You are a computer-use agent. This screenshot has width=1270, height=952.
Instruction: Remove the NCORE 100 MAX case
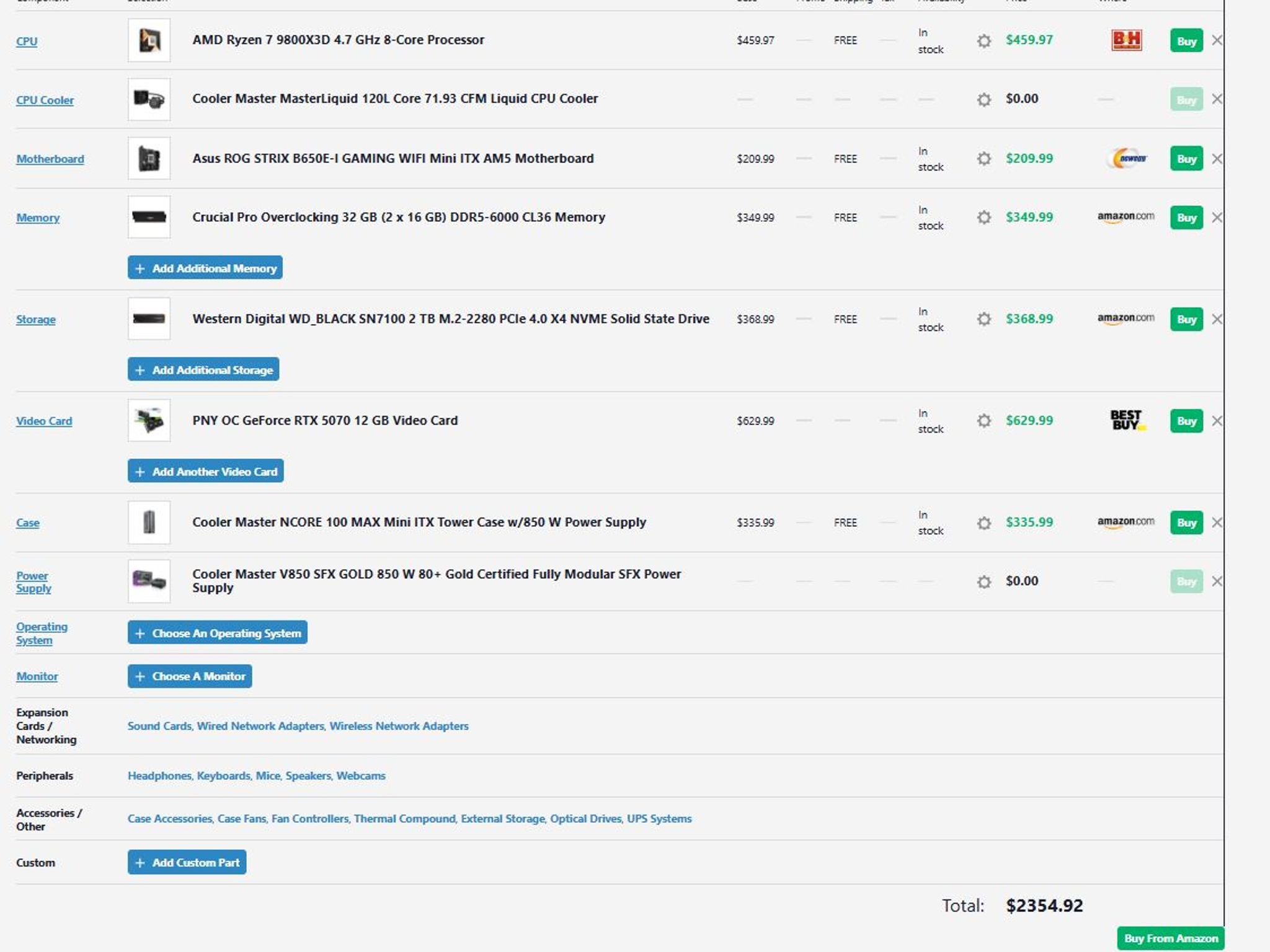click(x=1217, y=522)
